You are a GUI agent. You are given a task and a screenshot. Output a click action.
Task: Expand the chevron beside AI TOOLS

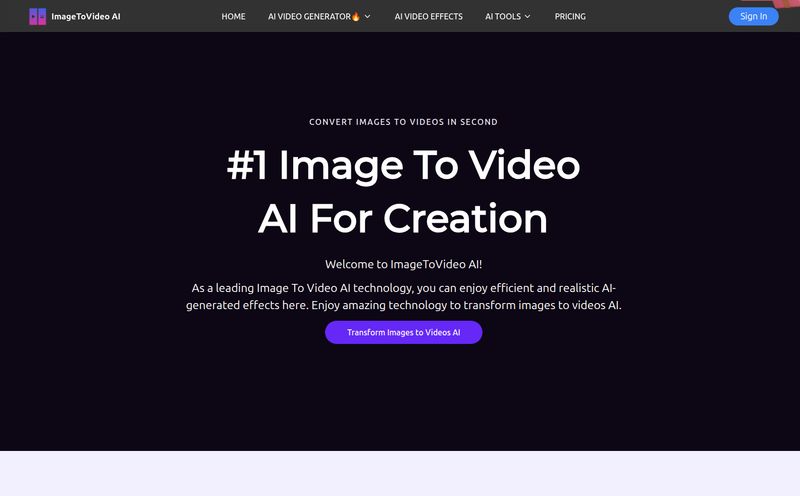coord(528,16)
